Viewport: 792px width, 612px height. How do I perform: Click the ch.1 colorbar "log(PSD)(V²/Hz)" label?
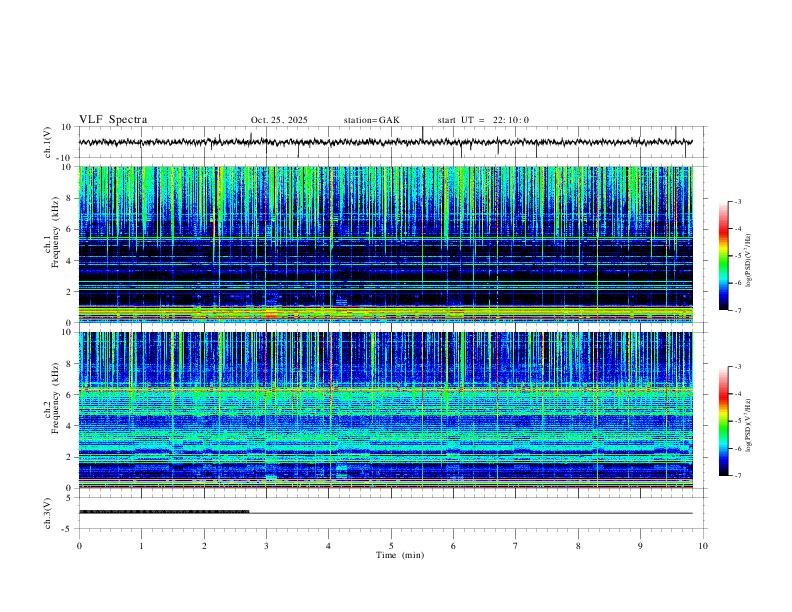pyautogui.click(x=748, y=260)
